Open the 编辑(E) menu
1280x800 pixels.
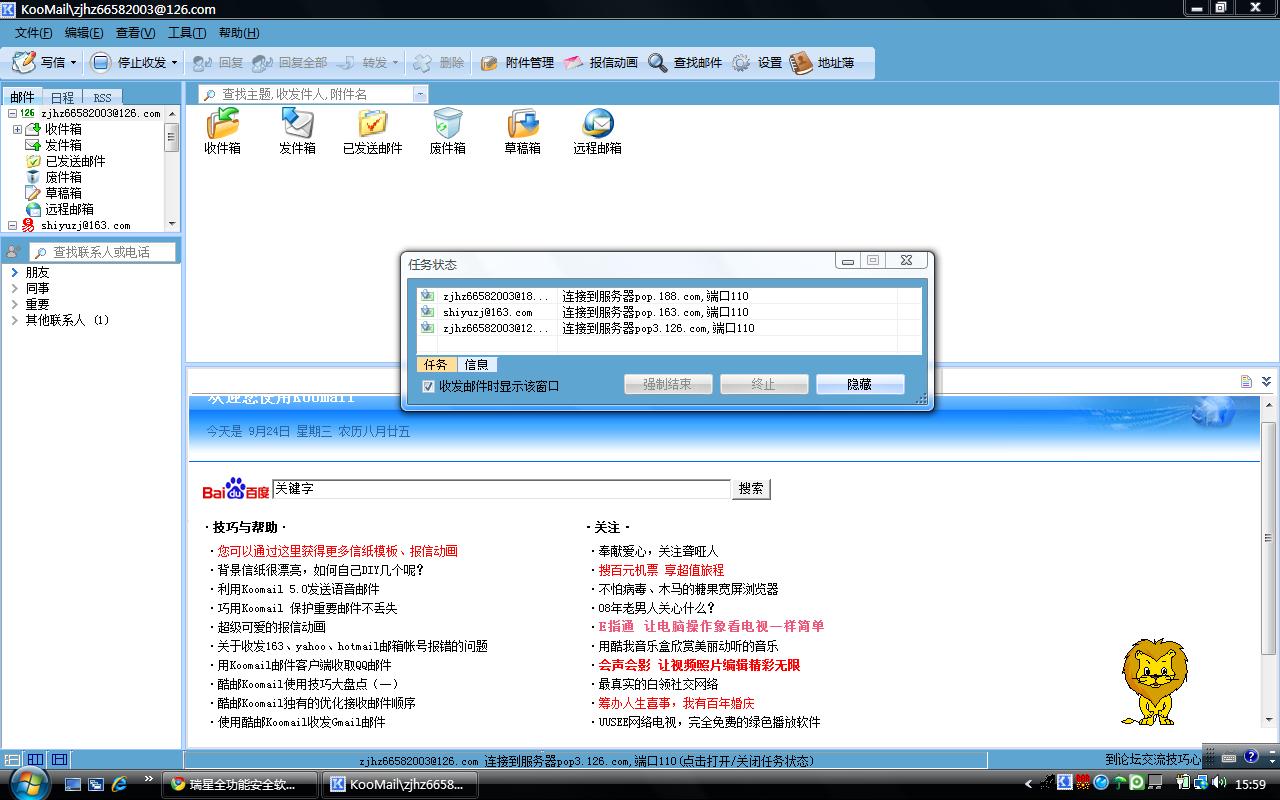(x=84, y=33)
